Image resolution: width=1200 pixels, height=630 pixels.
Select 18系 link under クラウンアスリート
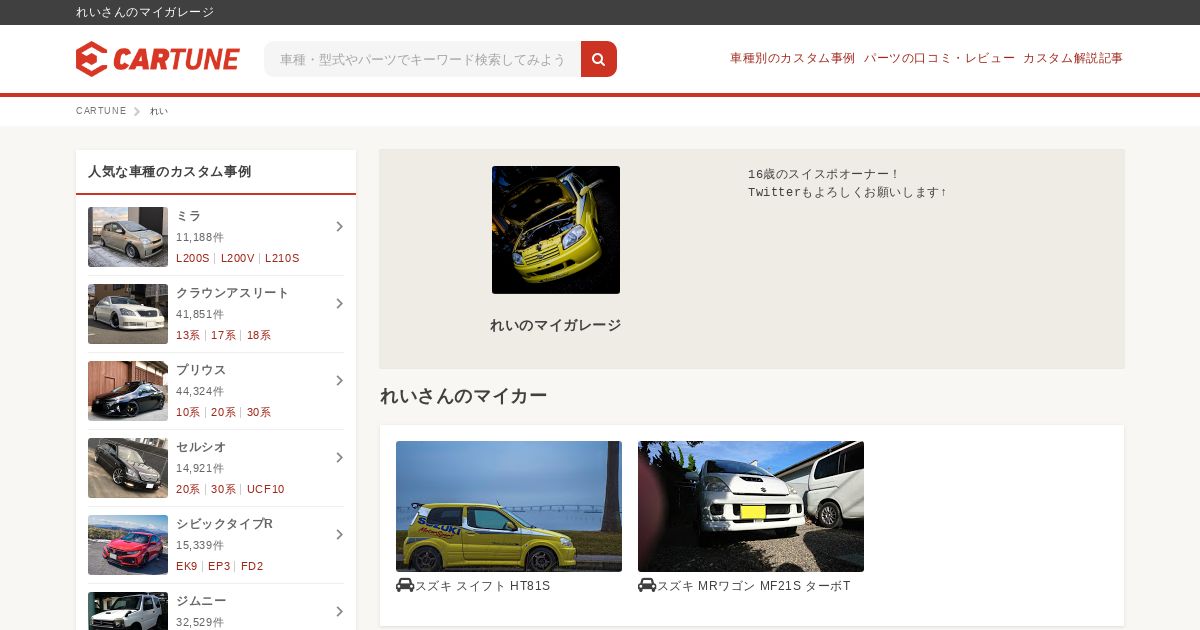259,335
